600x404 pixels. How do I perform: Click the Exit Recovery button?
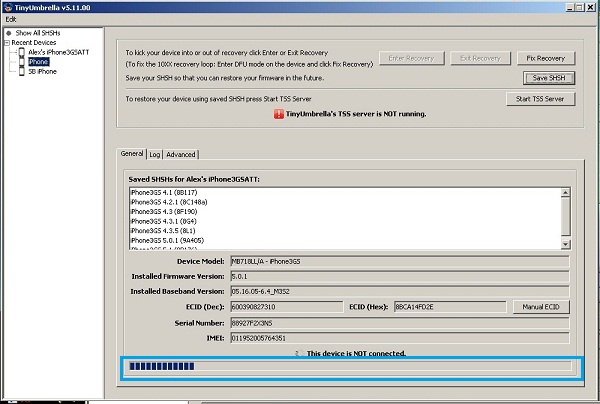(x=480, y=58)
